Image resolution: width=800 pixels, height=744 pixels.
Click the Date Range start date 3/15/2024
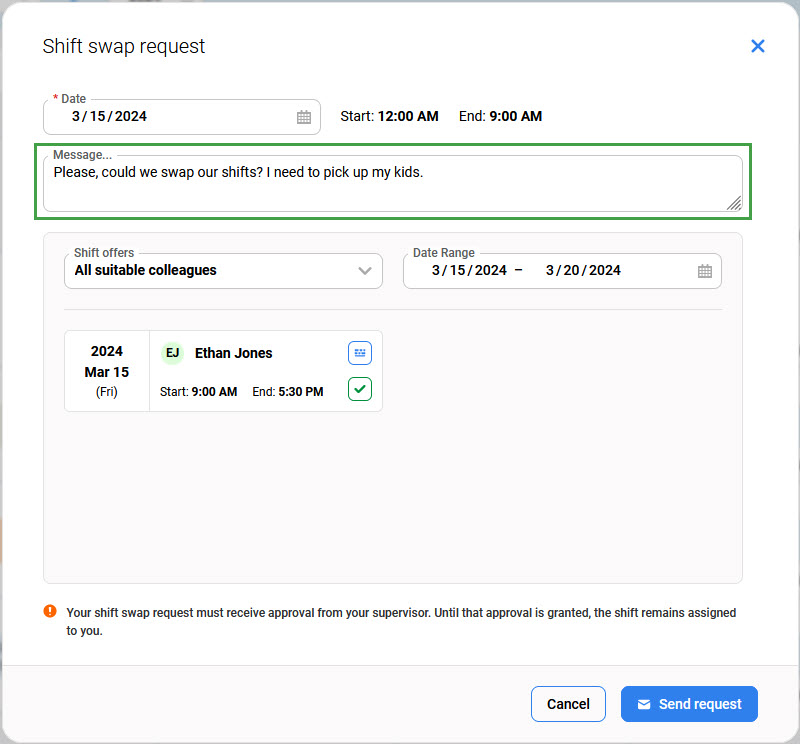[x=469, y=270]
